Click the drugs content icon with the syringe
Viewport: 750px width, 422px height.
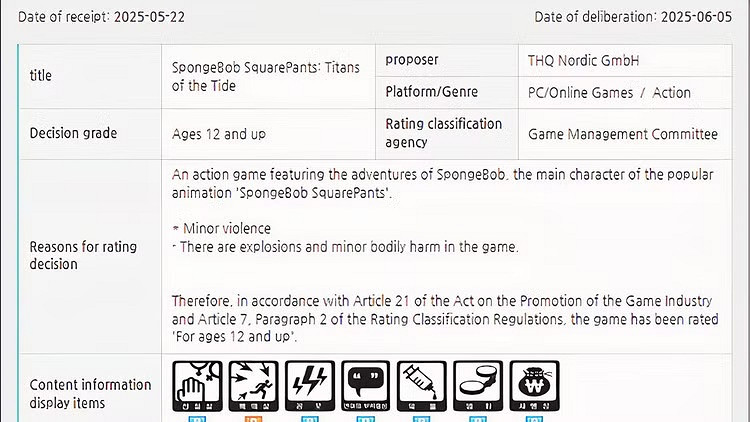click(x=422, y=384)
